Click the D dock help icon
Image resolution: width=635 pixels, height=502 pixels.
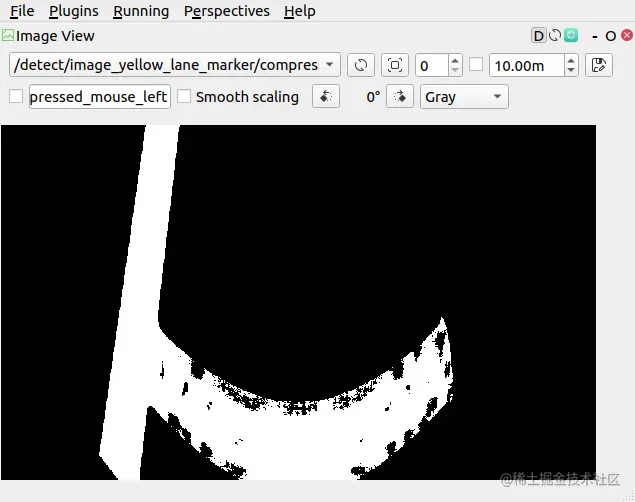(x=539, y=36)
